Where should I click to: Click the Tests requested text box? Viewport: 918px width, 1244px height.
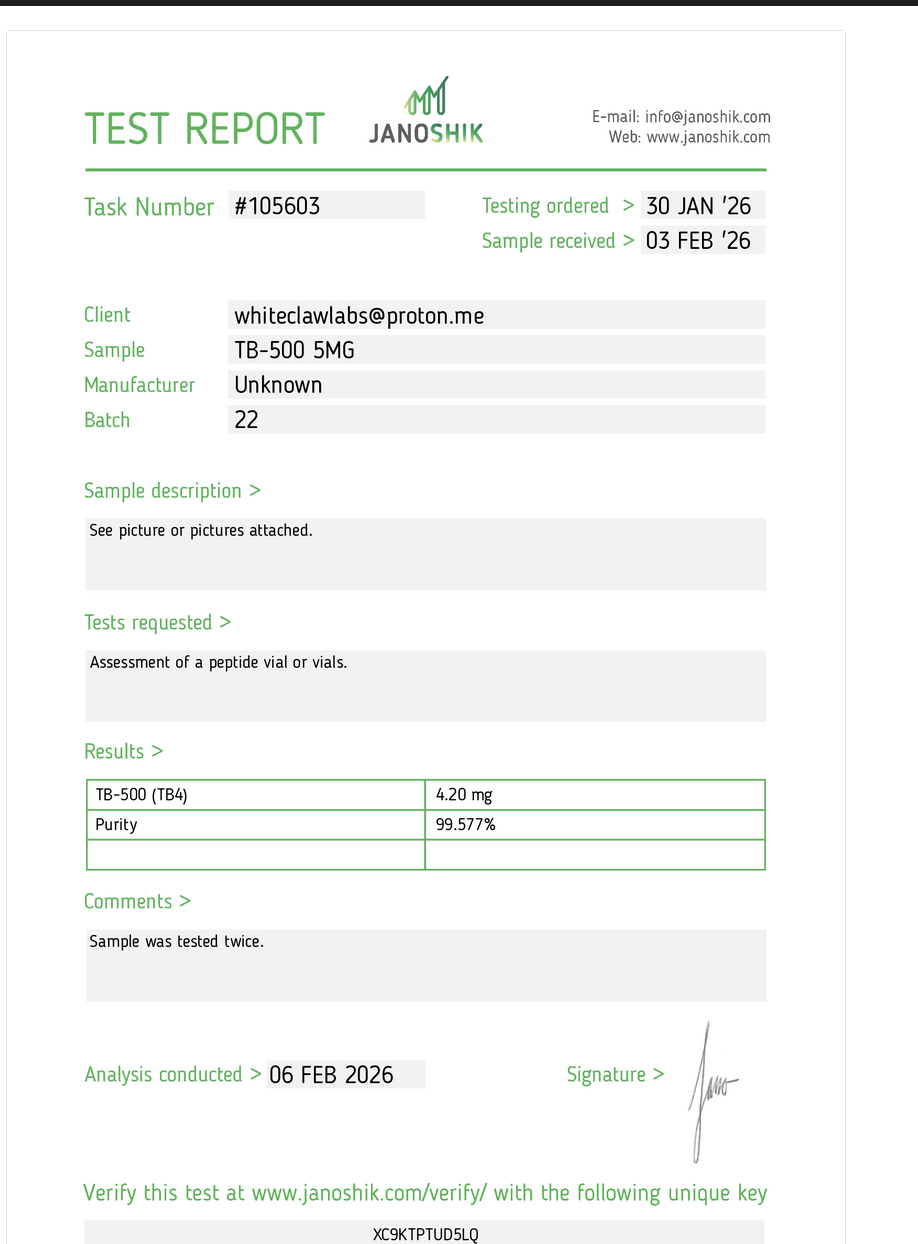point(425,685)
